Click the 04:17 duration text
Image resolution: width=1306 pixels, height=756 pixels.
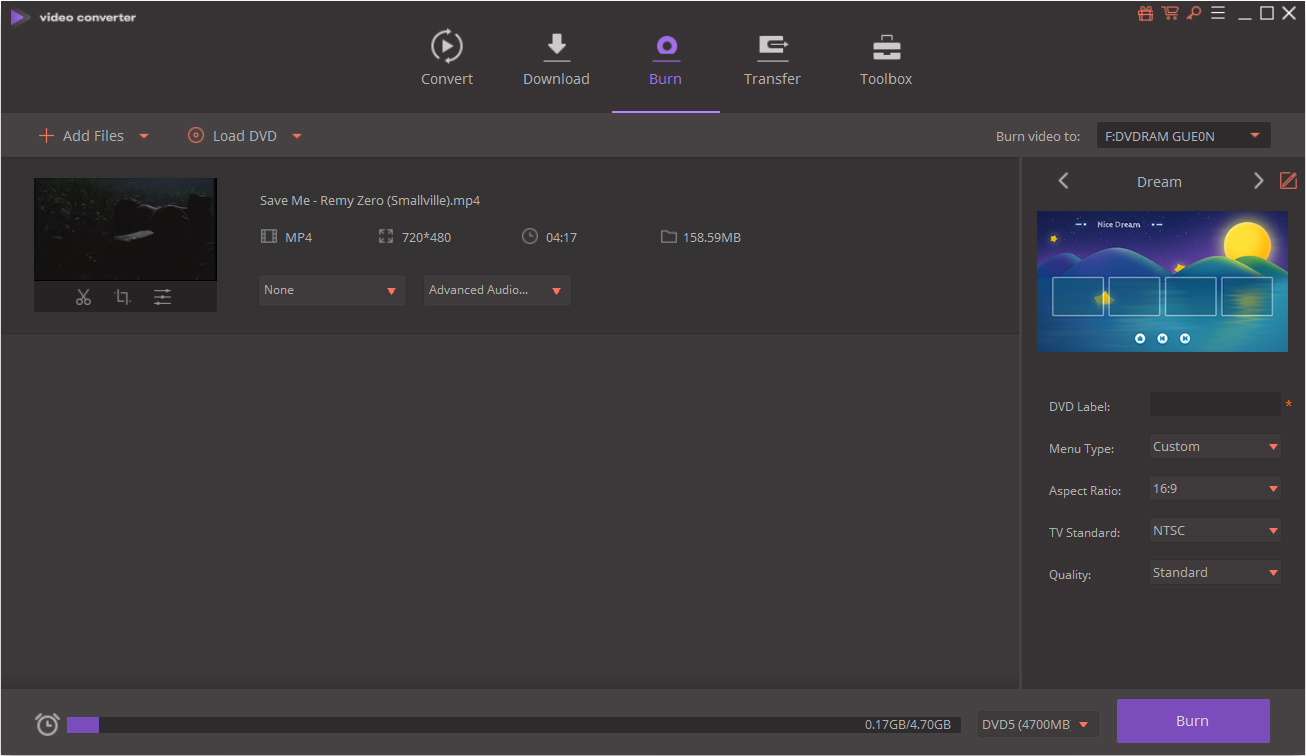[561, 238]
